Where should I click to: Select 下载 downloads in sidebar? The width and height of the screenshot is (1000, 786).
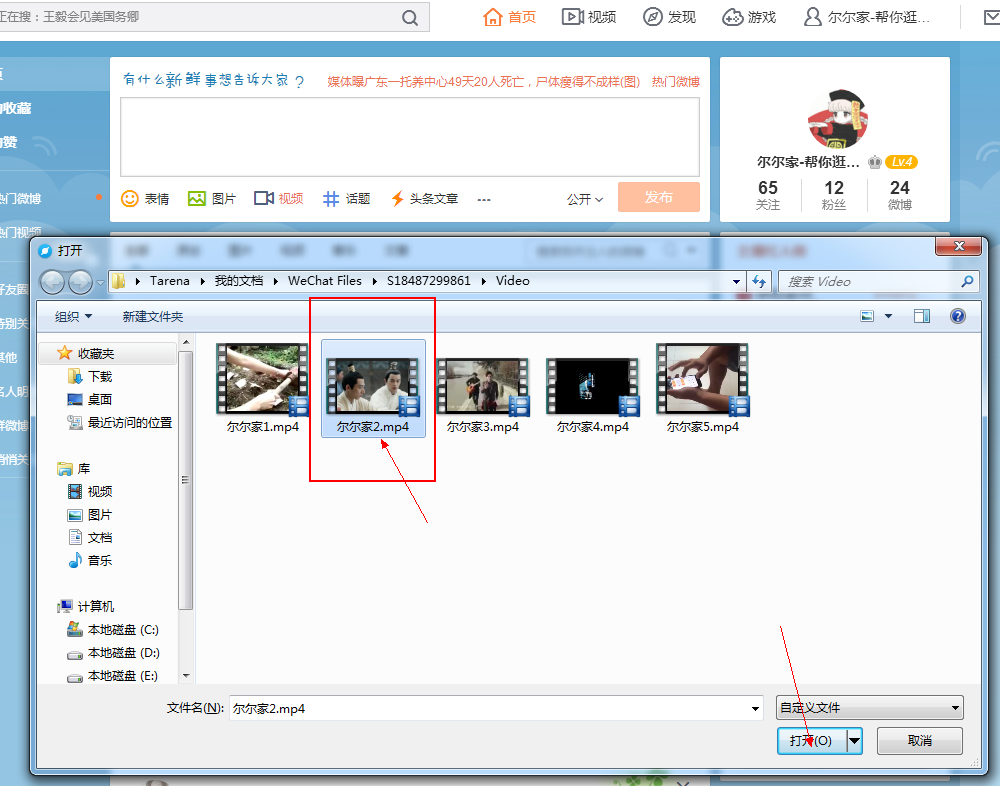tap(90, 376)
